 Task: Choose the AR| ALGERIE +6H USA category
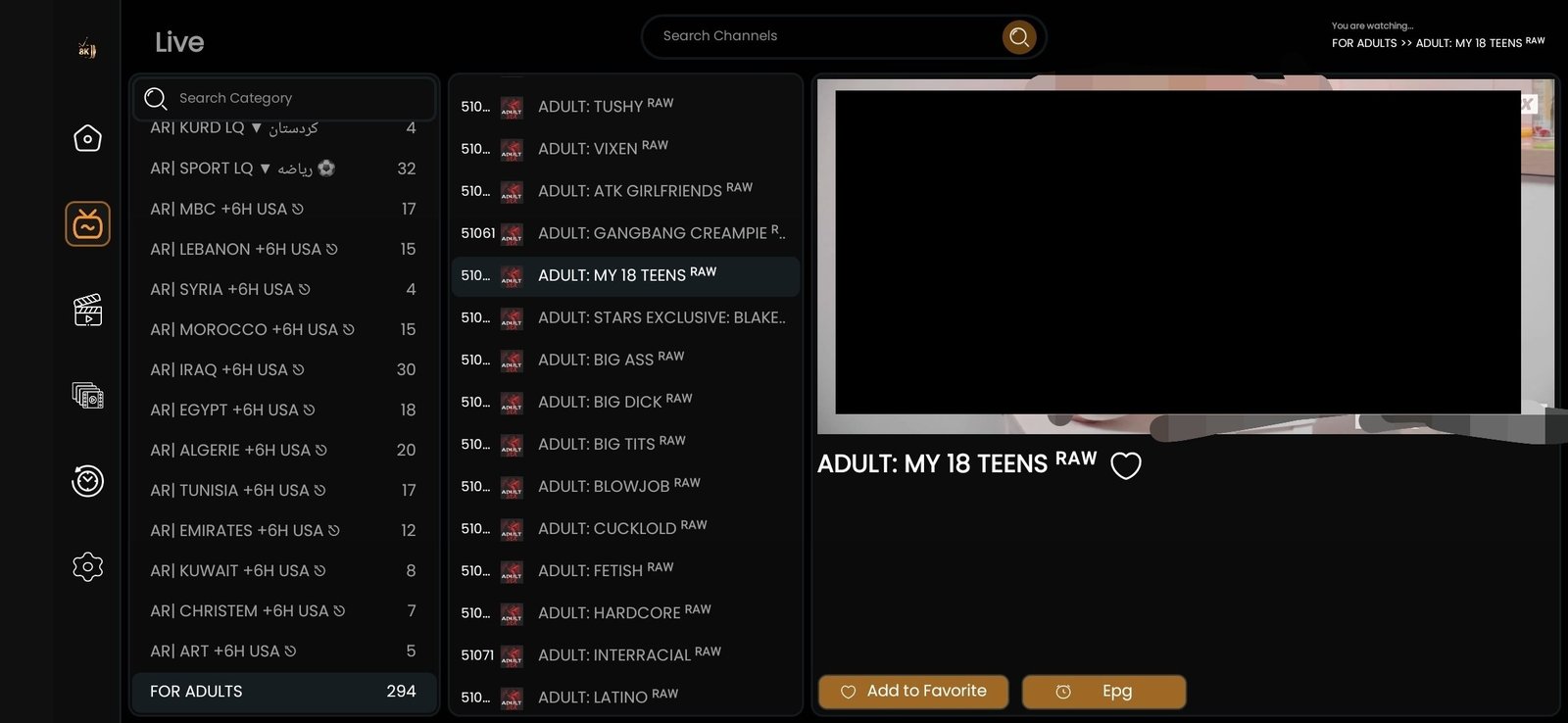283,450
